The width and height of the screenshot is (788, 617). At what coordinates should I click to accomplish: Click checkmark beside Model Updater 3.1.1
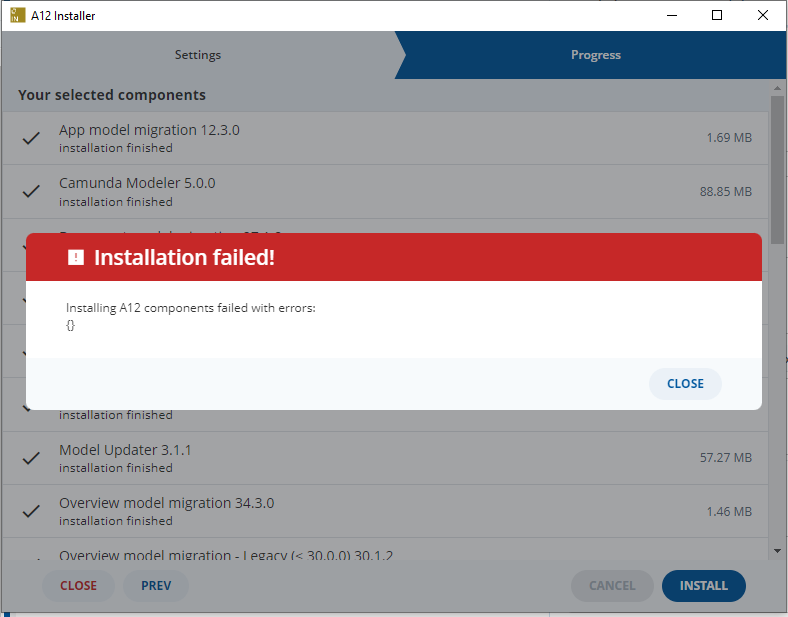click(31, 458)
